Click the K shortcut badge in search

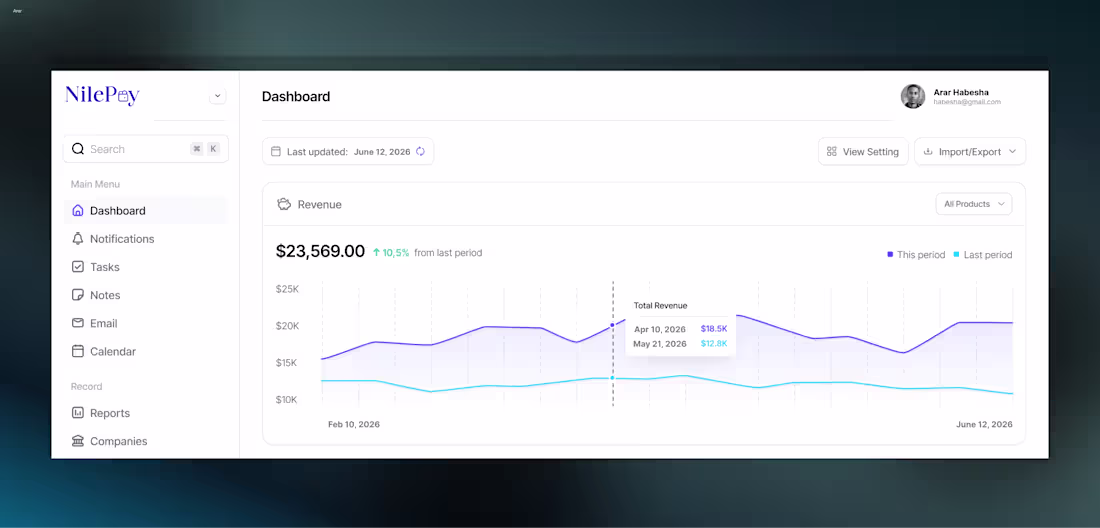213,149
